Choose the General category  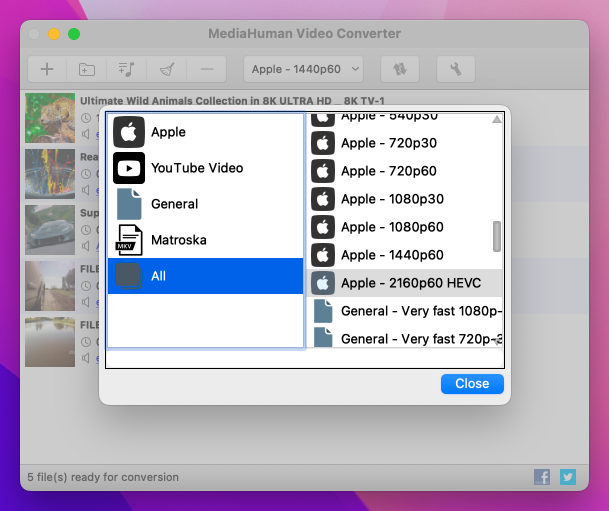(x=174, y=204)
